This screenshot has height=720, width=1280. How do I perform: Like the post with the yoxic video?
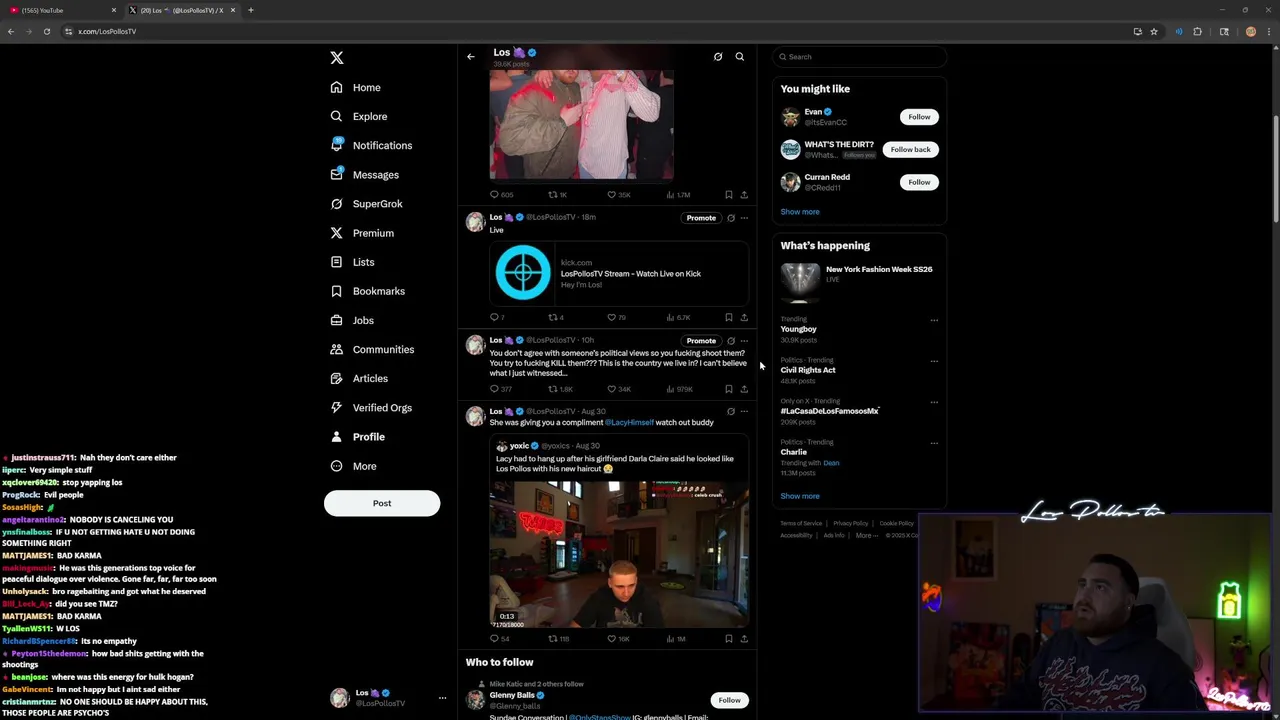click(x=612, y=639)
